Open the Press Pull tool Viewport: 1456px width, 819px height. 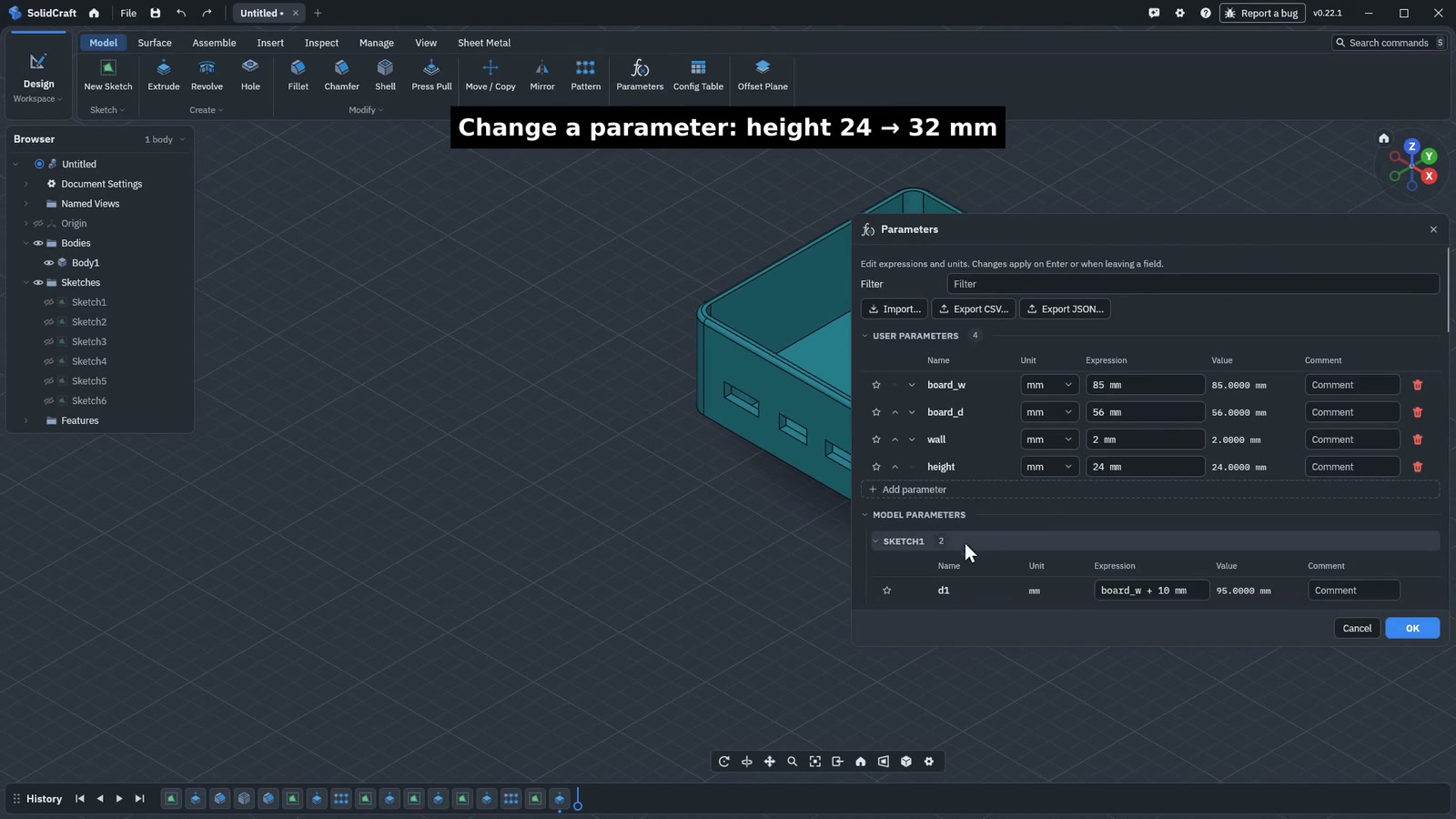431,76
